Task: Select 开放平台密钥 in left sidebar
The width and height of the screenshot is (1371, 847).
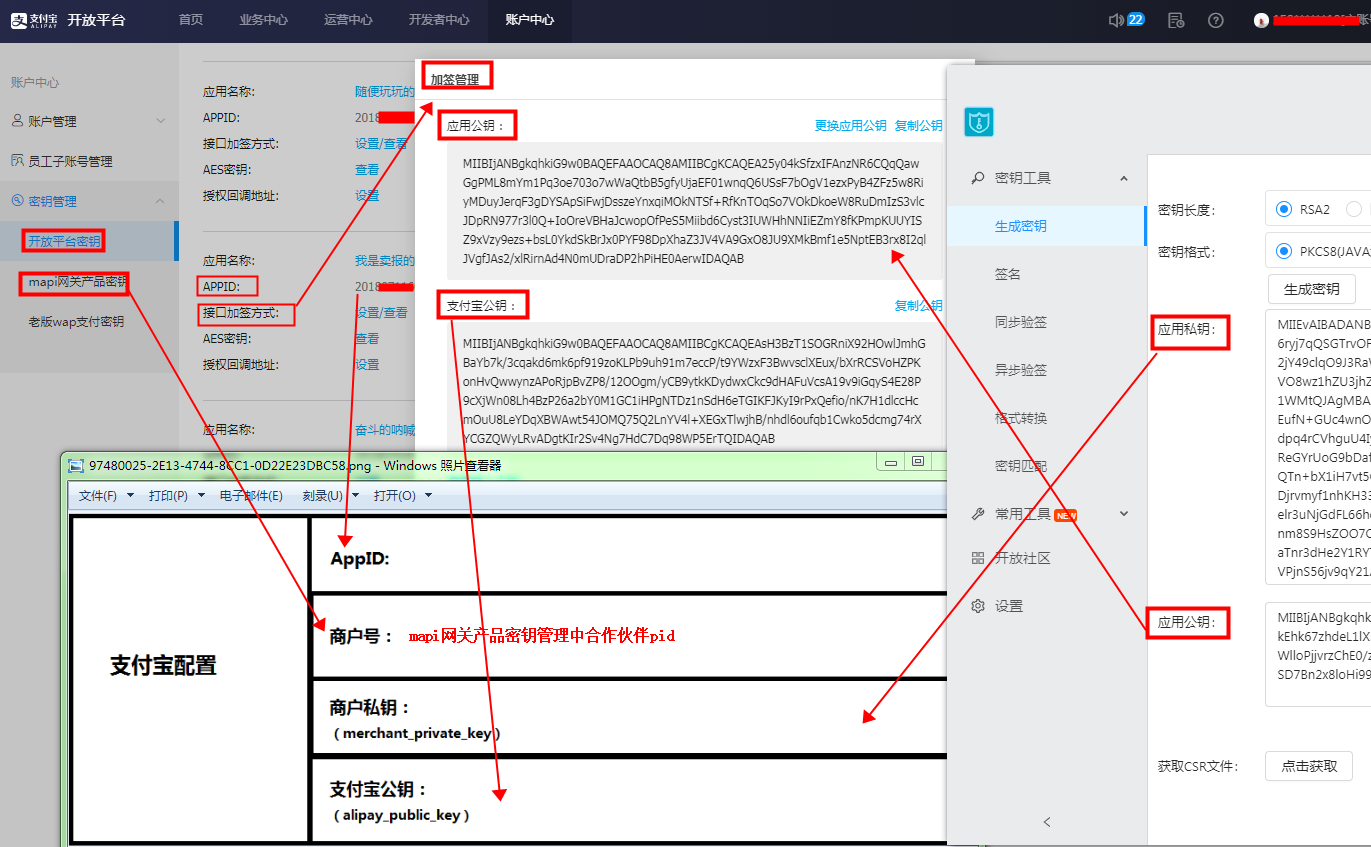Action: [x=64, y=241]
